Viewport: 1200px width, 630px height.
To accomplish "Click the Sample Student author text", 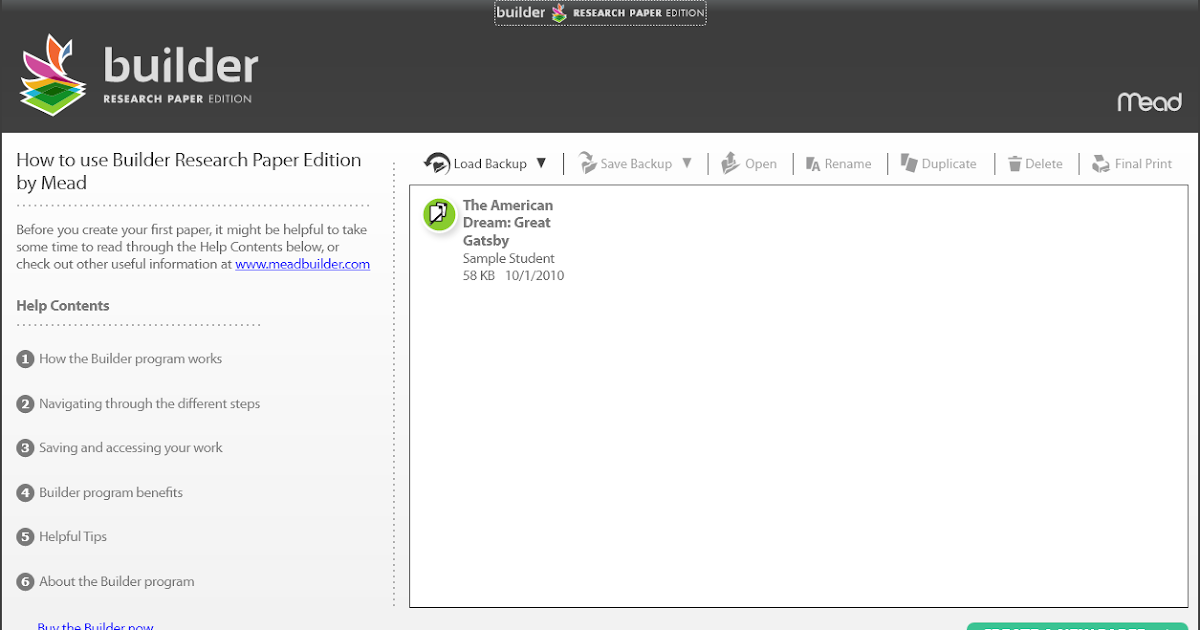I will pos(508,259).
